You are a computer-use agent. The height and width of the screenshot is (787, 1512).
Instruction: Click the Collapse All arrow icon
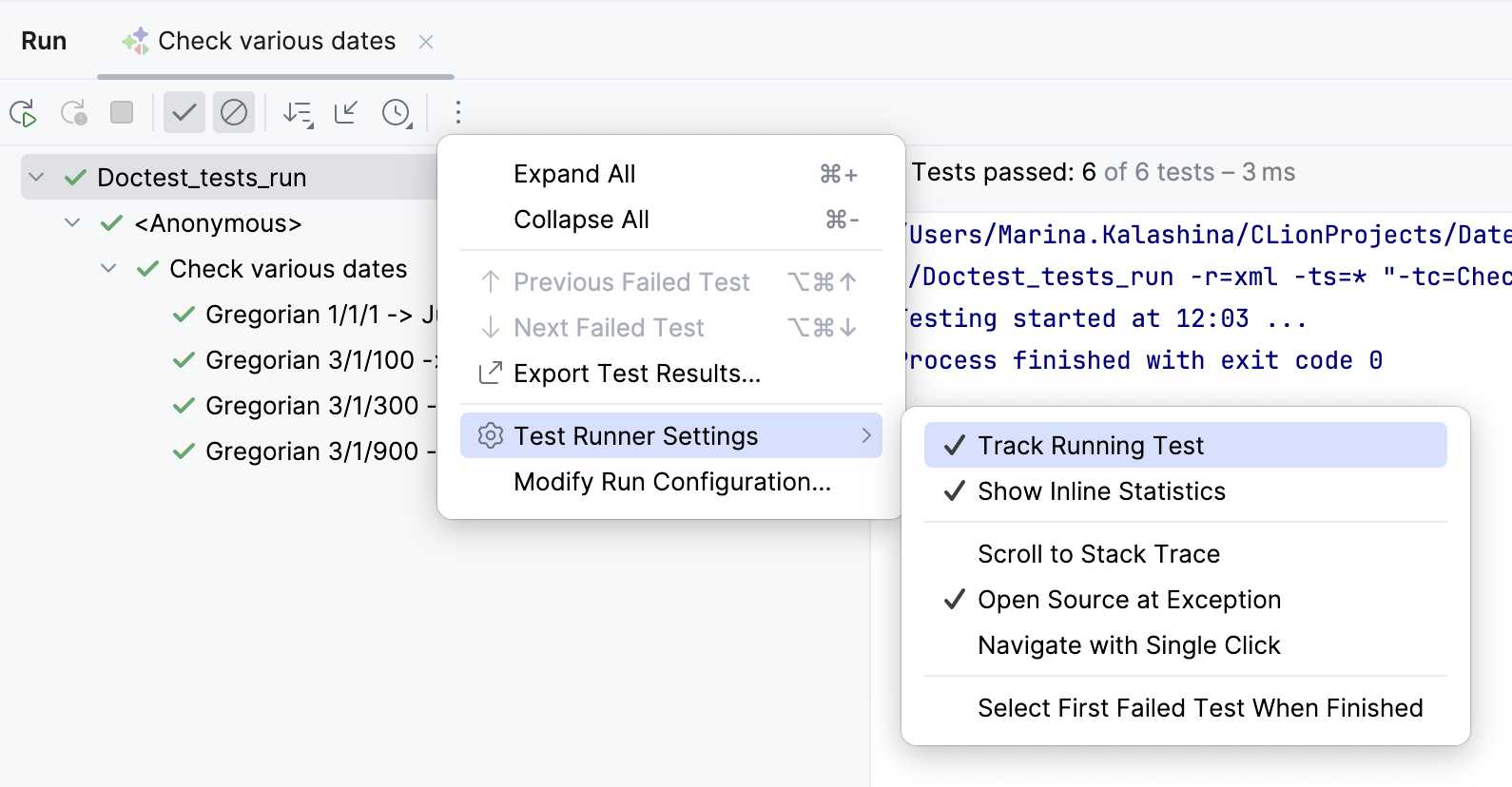coord(346,112)
